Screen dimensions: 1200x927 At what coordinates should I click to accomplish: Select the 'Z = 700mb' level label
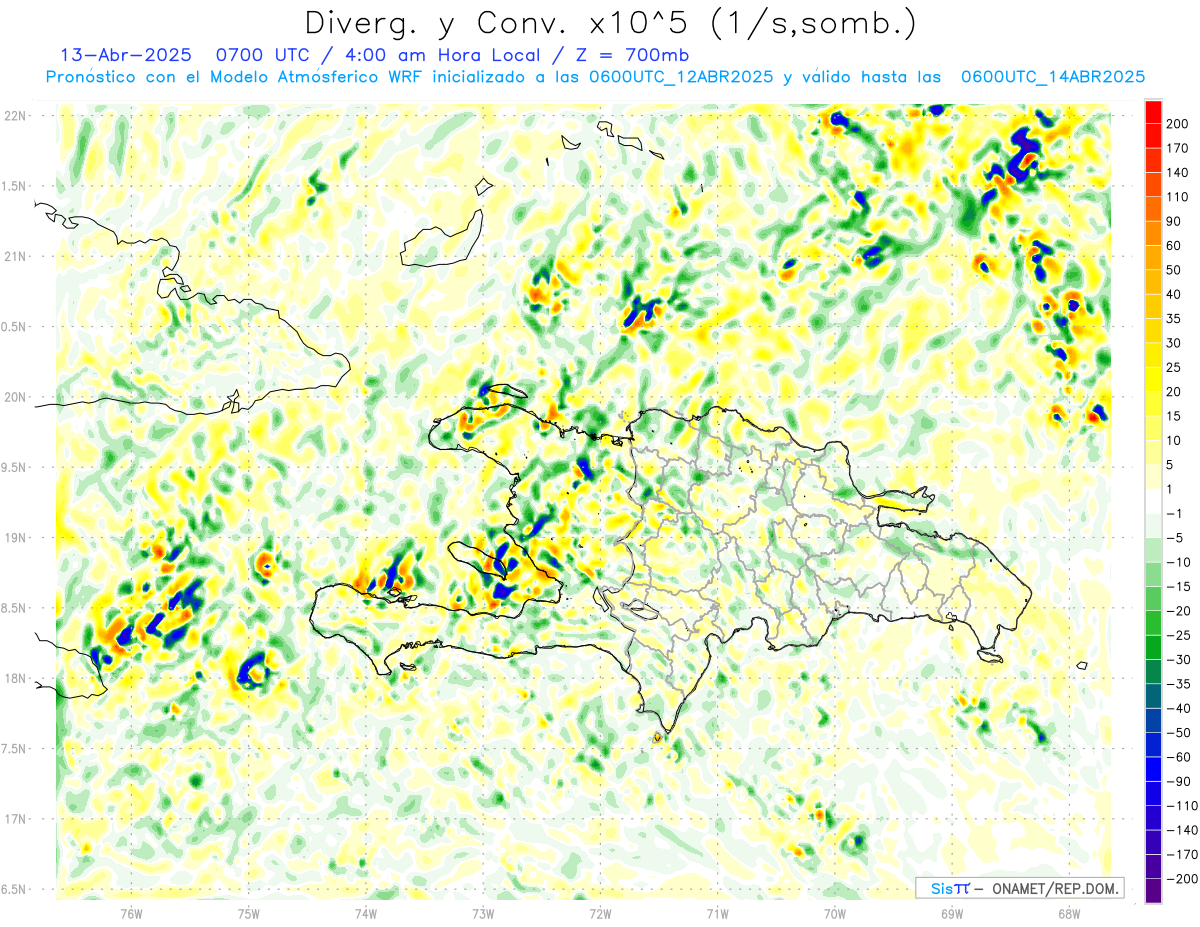click(x=631, y=55)
